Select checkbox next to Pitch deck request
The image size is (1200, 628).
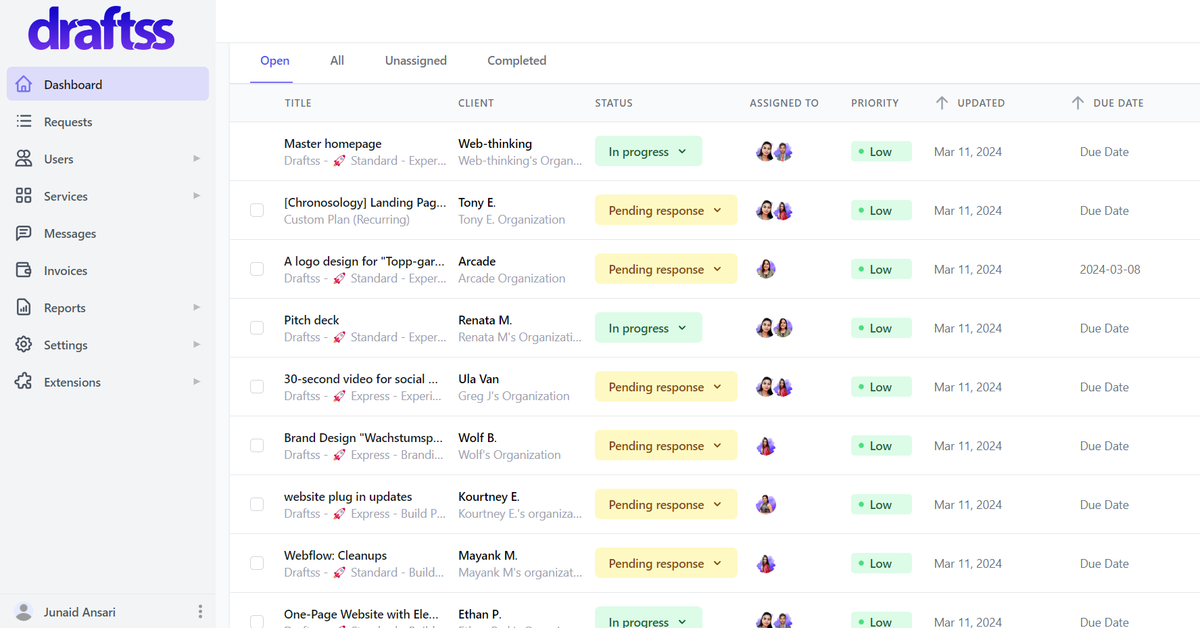click(257, 328)
